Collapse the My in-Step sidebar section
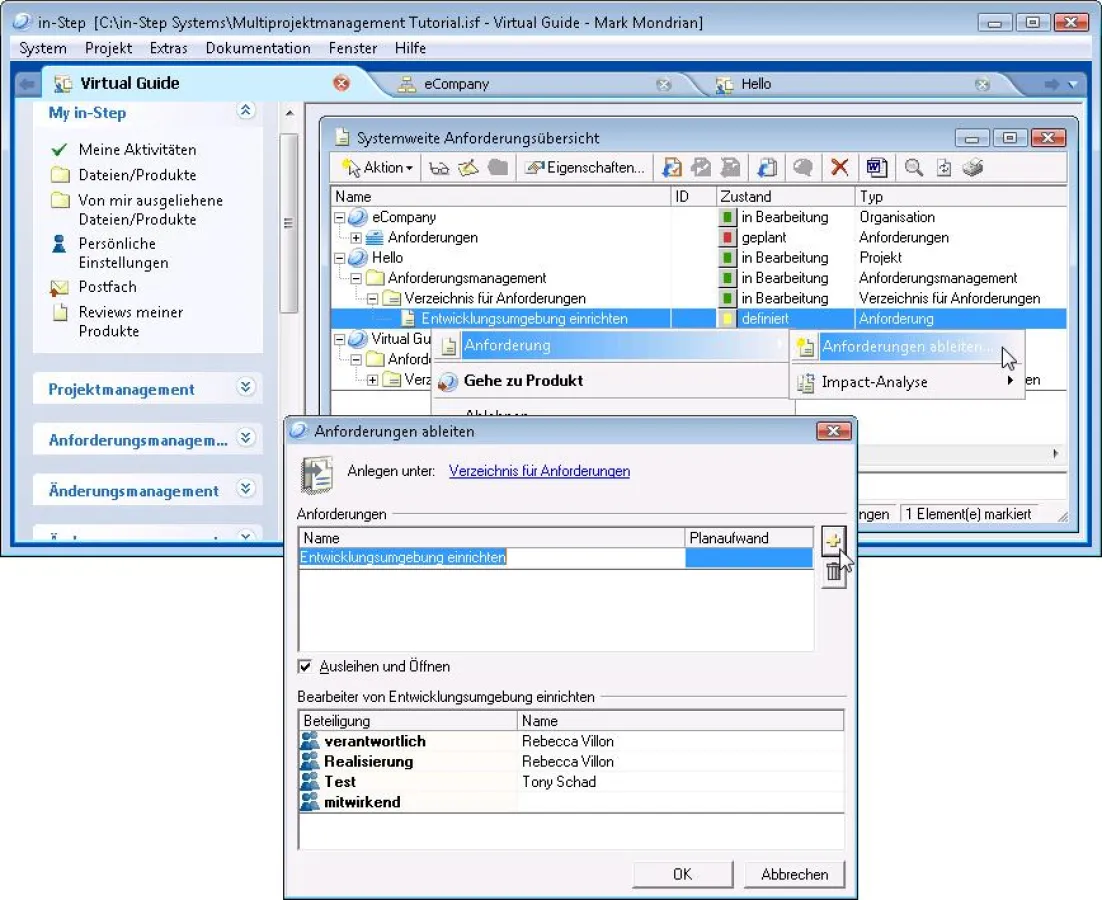 click(x=246, y=112)
